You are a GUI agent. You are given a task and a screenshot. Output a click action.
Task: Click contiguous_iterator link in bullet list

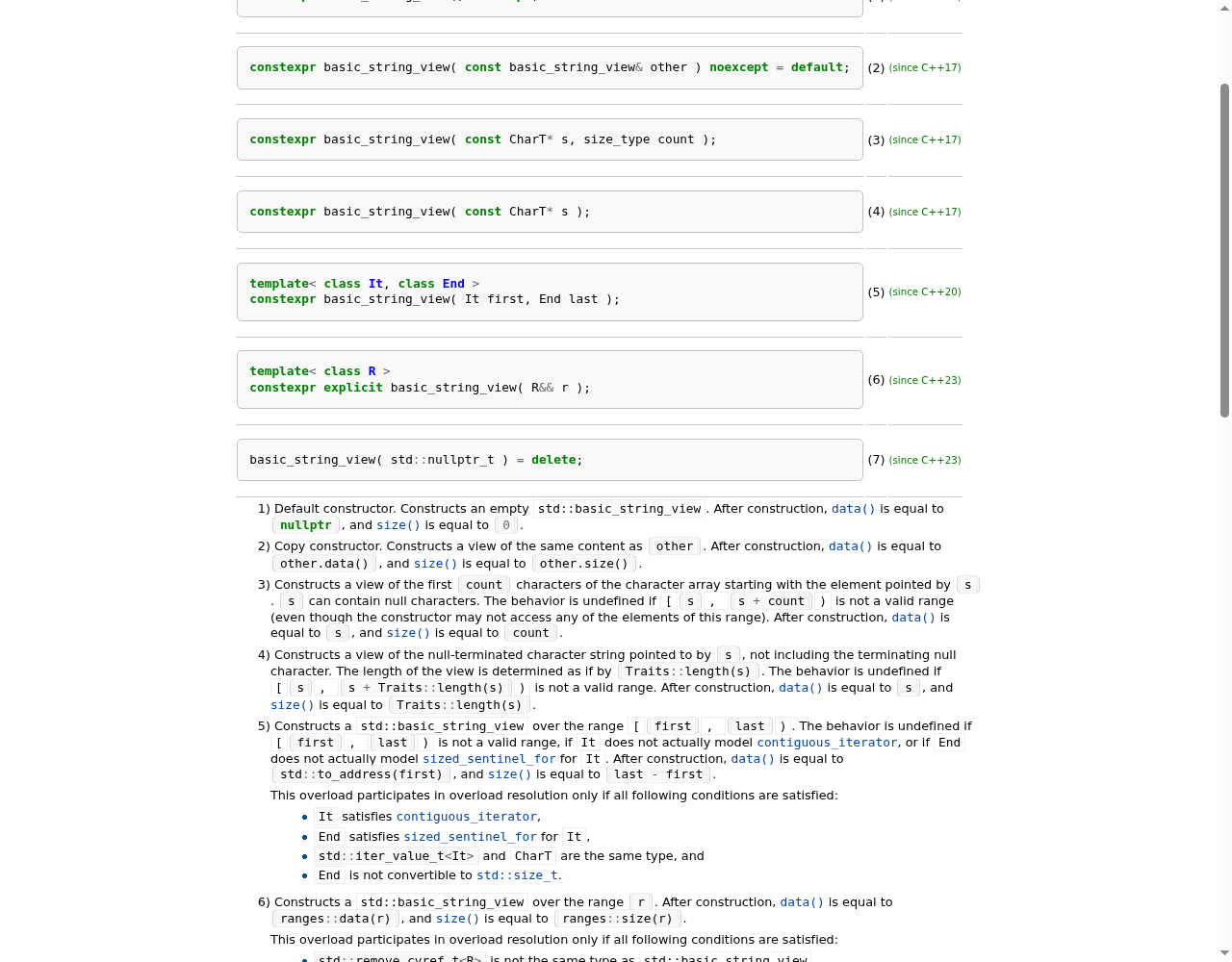(x=467, y=817)
